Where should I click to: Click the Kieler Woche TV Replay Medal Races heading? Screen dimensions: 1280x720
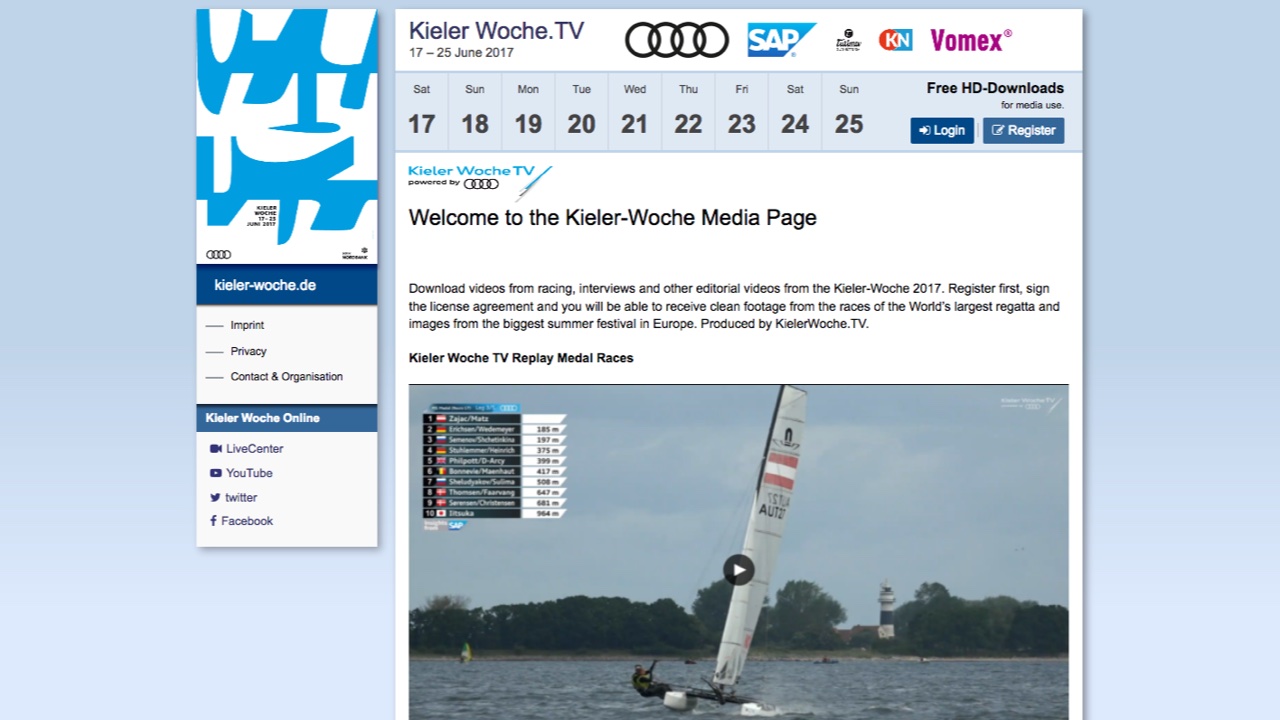[521, 358]
